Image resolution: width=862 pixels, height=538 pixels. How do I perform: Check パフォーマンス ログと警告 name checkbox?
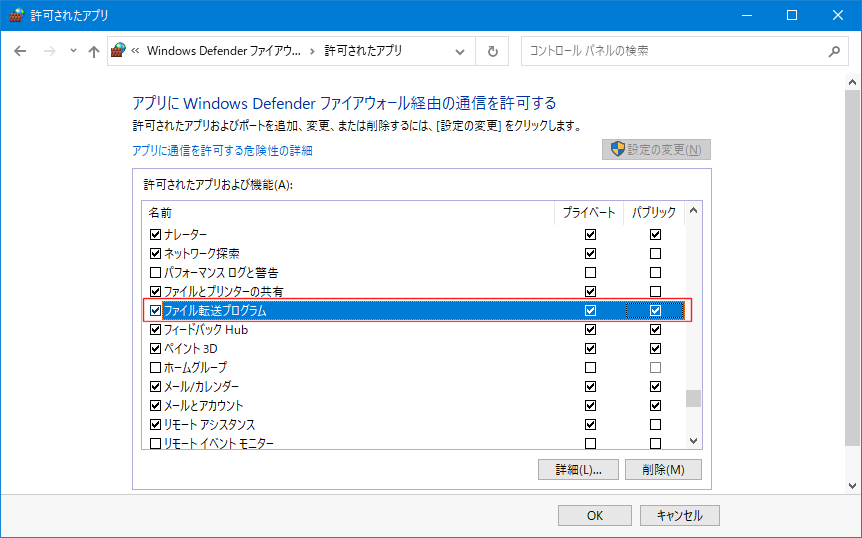(x=156, y=273)
